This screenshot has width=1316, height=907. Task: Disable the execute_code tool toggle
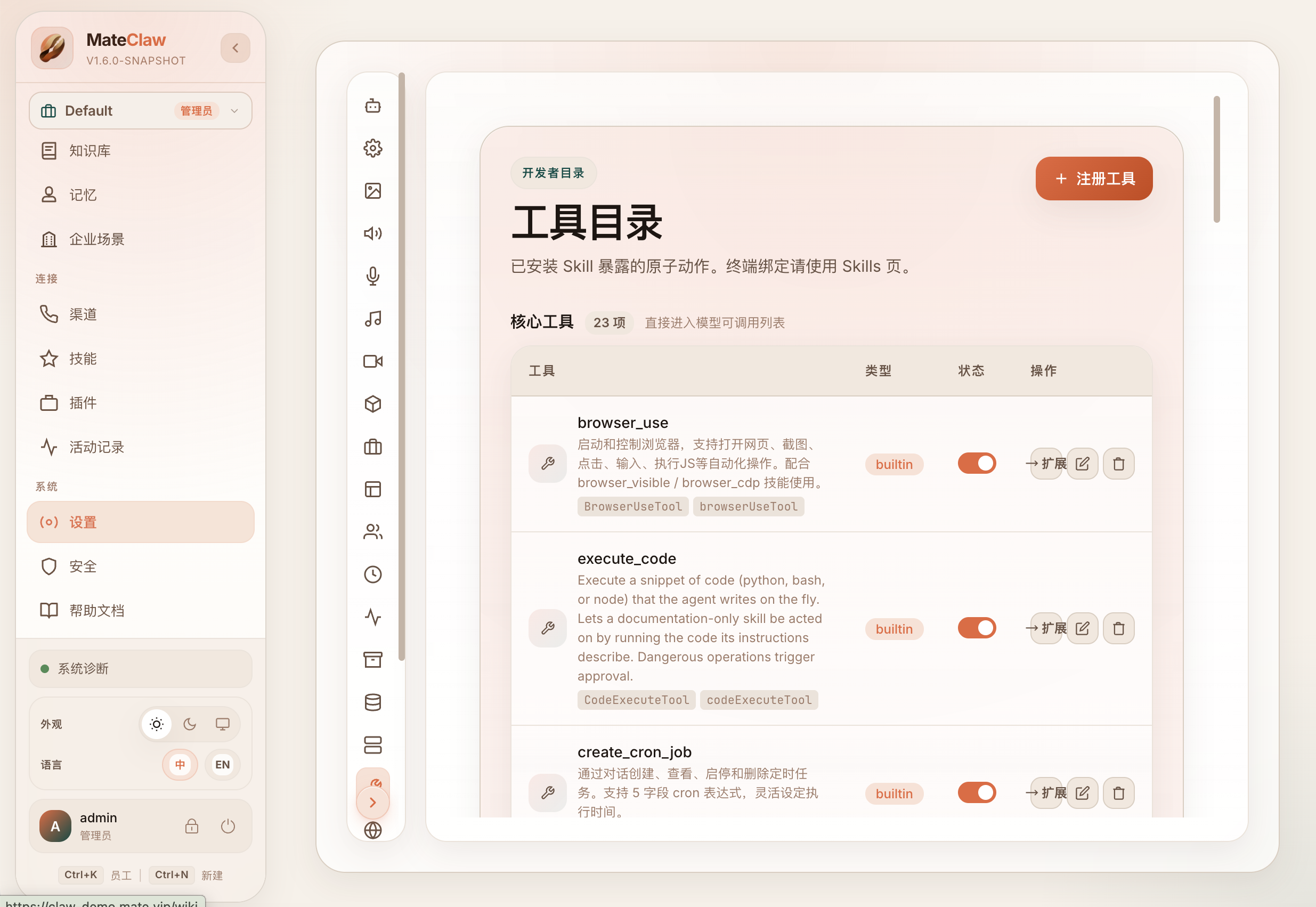(x=977, y=628)
